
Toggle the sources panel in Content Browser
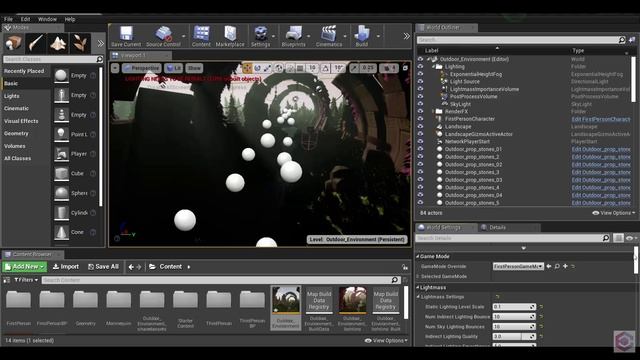click(7, 280)
